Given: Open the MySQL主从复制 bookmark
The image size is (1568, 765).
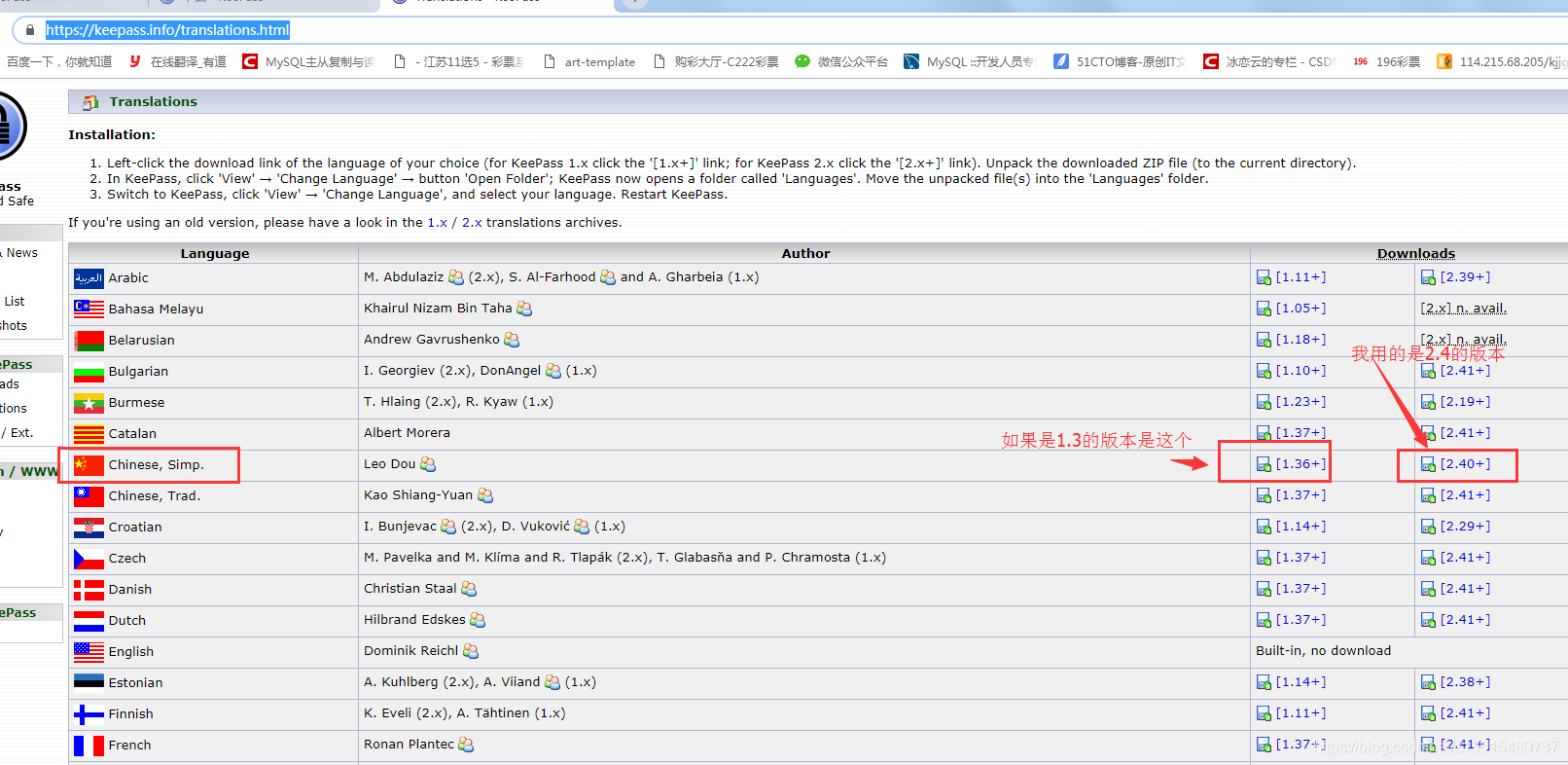Looking at the screenshot, I should pos(308,61).
